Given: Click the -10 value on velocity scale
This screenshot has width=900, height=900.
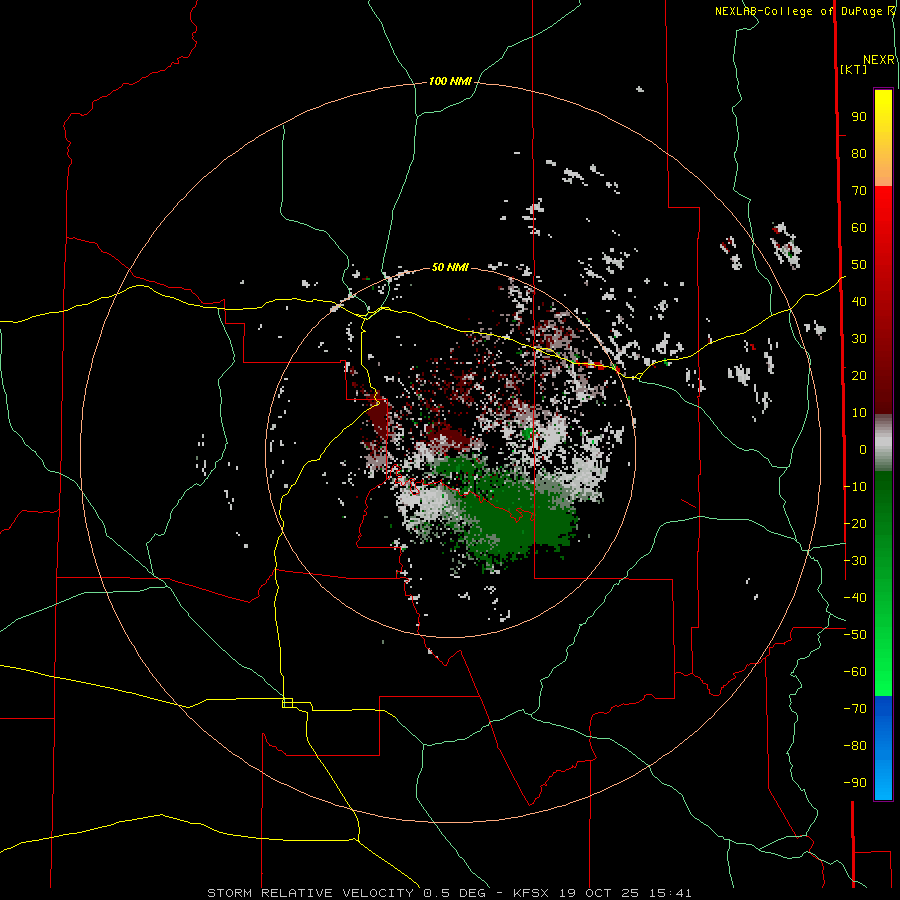Looking at the screenshot, I should coord(855,487).
